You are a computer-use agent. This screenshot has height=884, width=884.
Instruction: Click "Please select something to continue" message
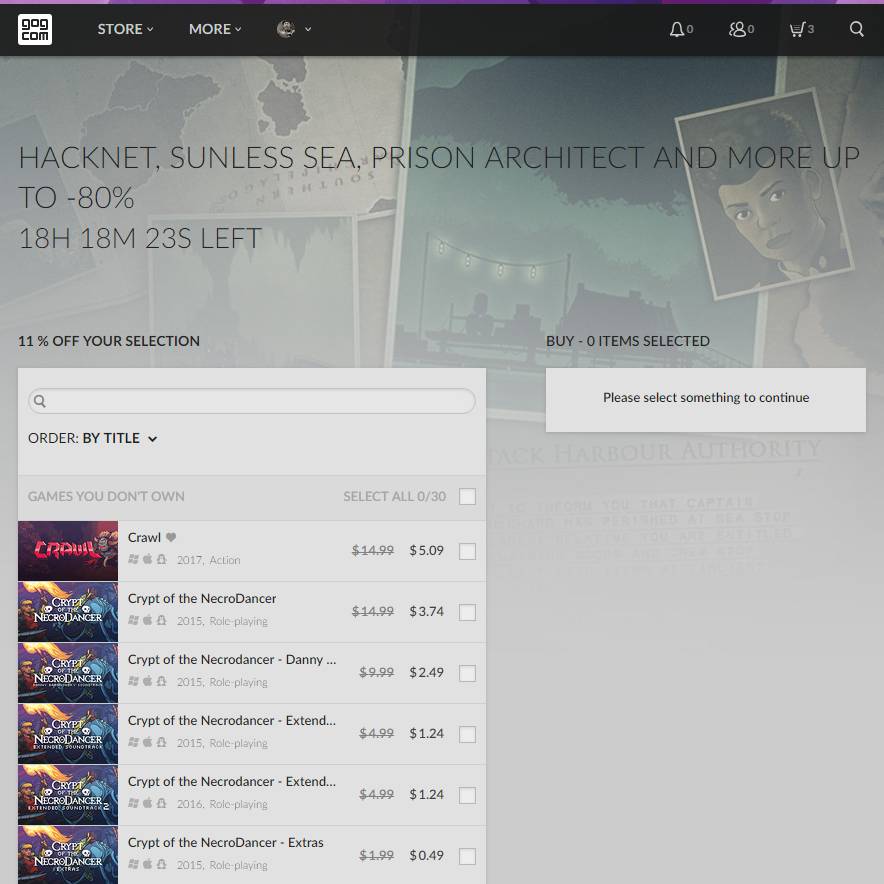pyautogui.click(x=706, y=397)
